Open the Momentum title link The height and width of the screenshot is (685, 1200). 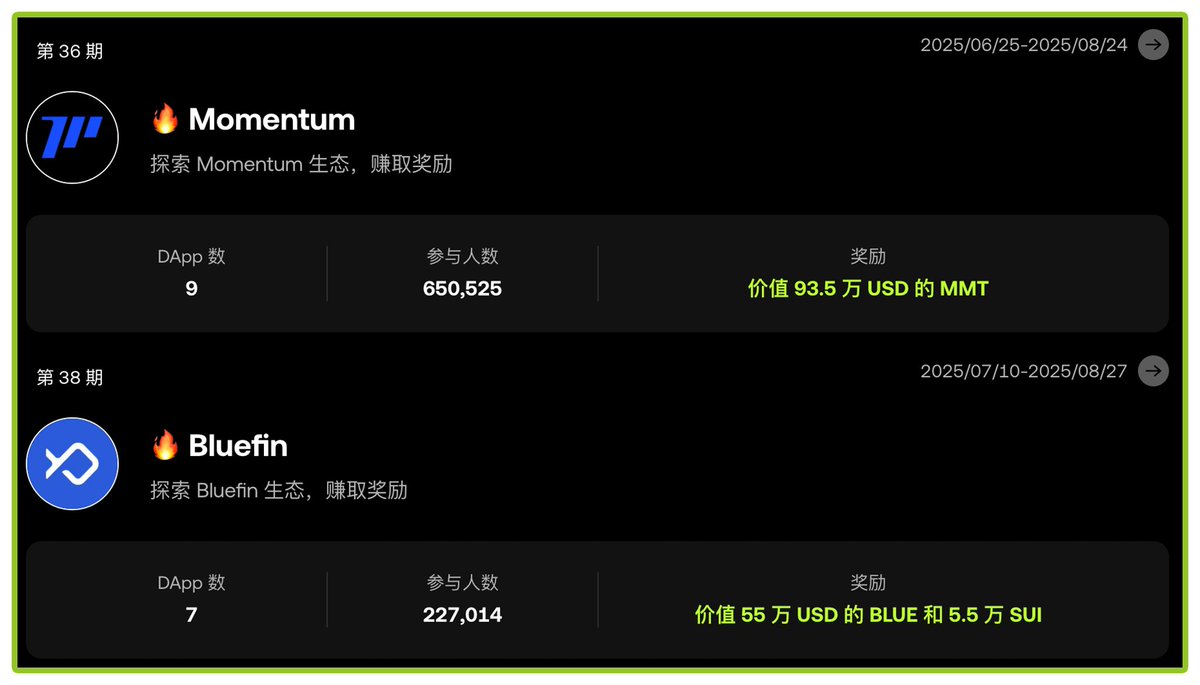coord(272,120)
